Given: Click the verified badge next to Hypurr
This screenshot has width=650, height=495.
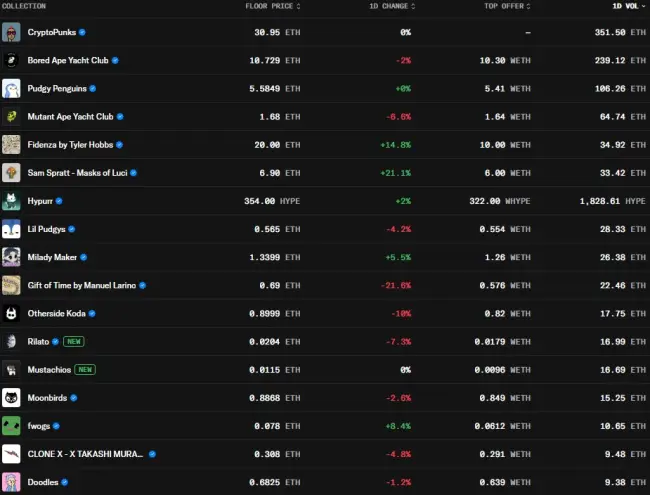Looking at the screenshot, I should click(59, 201).
